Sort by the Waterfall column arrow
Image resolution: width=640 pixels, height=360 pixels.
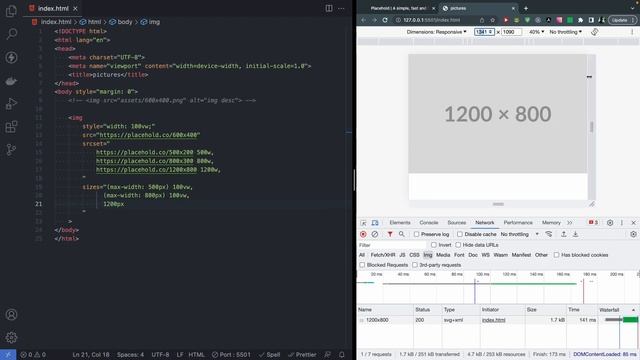click(x=633, y=310)
